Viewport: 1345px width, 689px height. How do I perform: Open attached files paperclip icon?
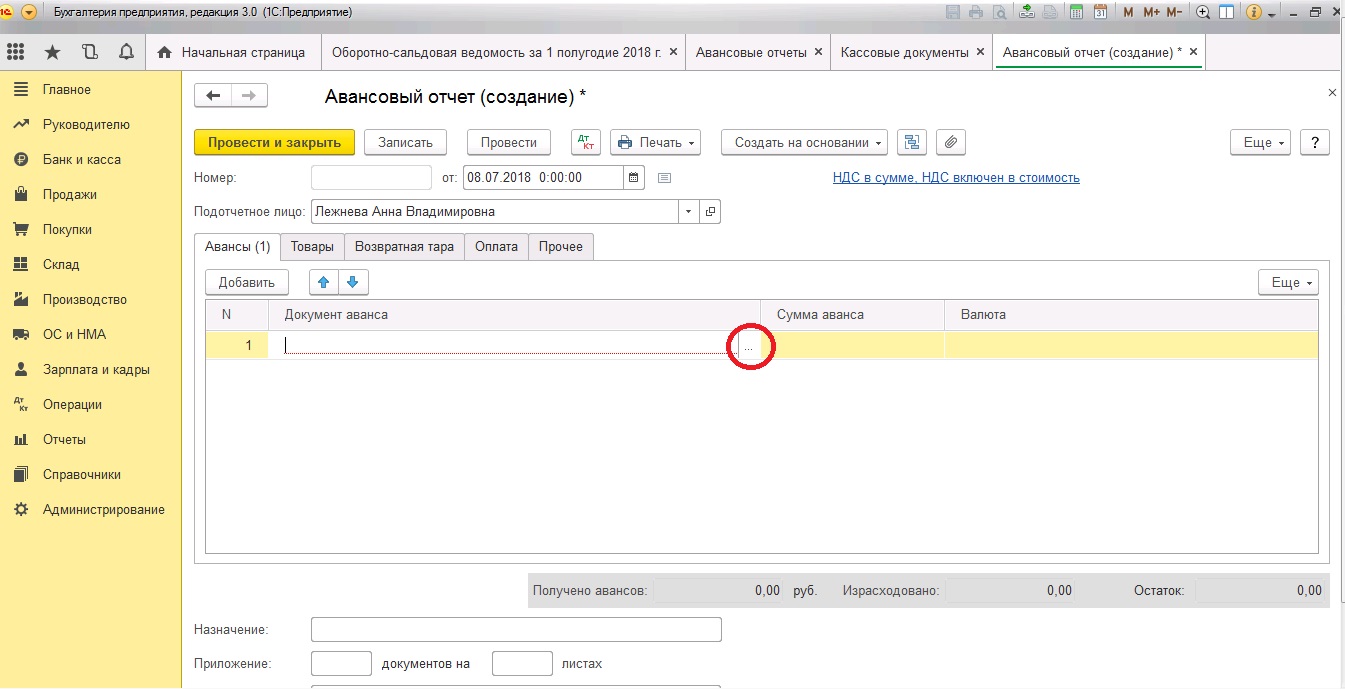pyautogui.click(x=950, y=142)
